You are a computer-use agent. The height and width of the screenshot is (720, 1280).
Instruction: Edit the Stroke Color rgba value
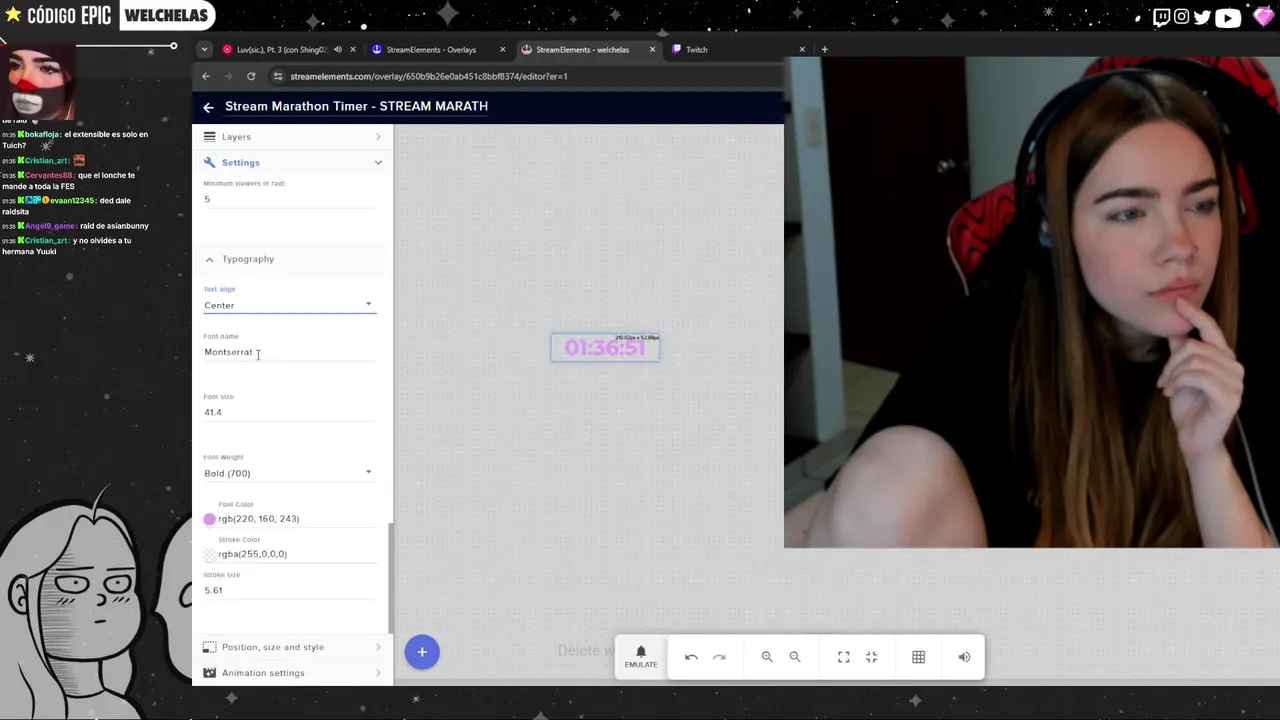tap(296, 554)
